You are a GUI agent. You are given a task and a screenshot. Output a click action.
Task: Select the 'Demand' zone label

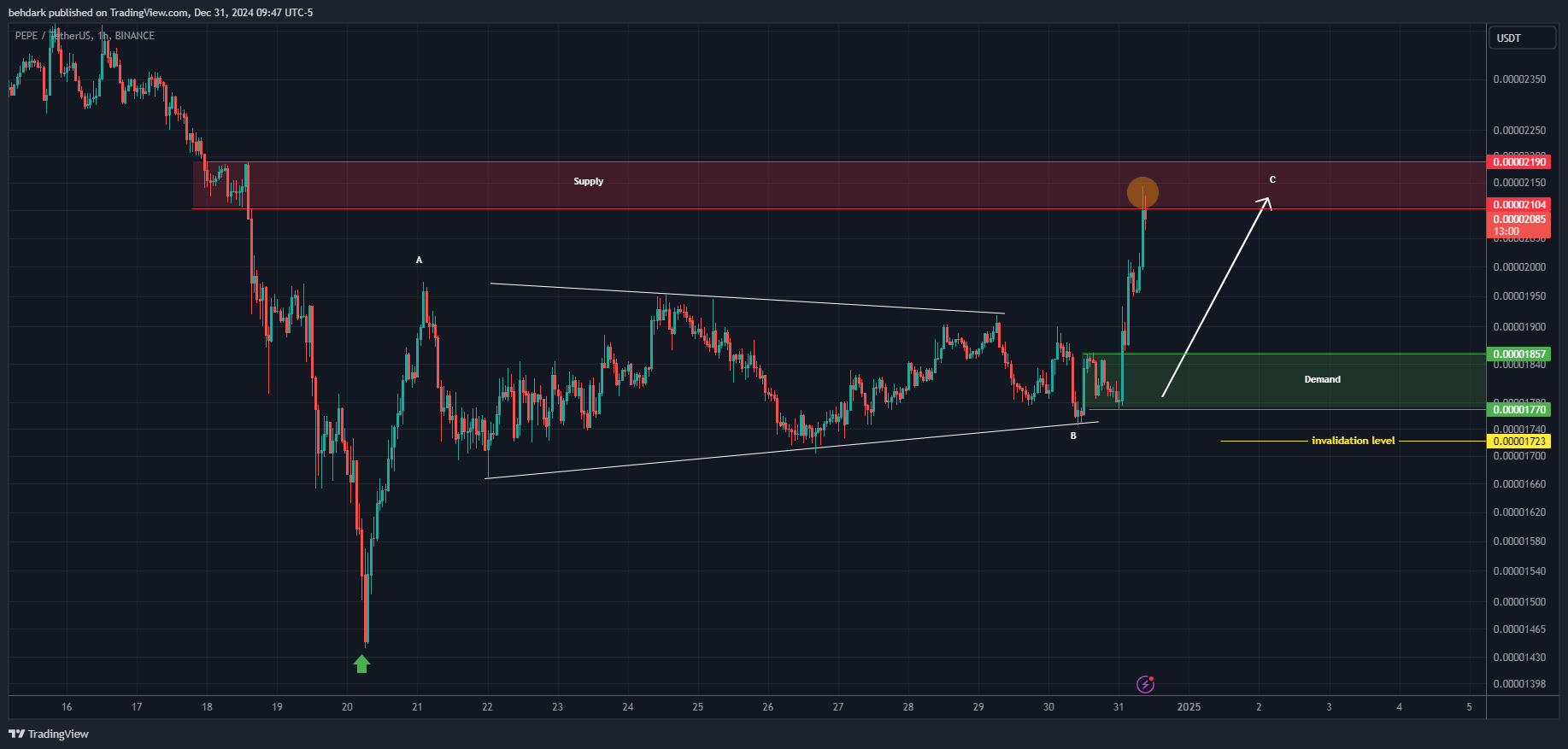[1322, 379]
